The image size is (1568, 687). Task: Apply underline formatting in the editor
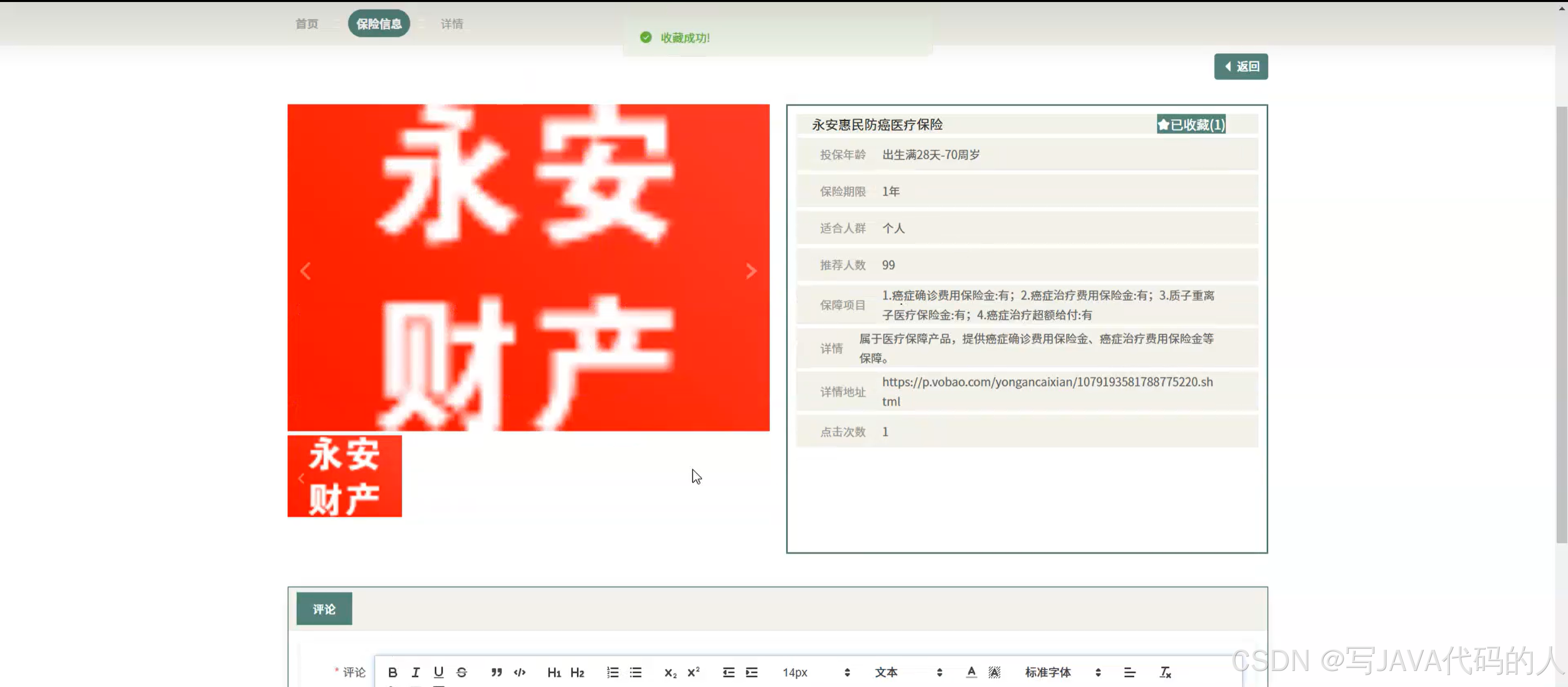coord(439,672)
